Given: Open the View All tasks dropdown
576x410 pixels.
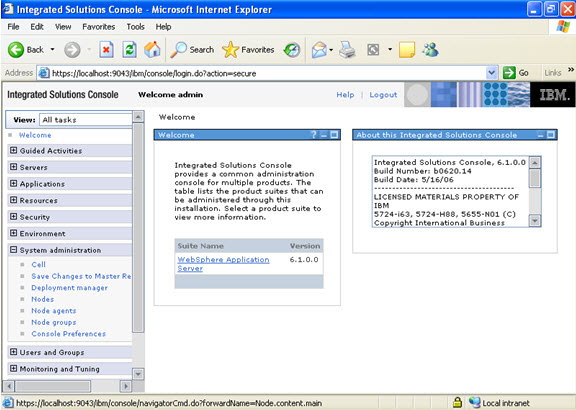Looking at the screenshot, I should [85, 120].
